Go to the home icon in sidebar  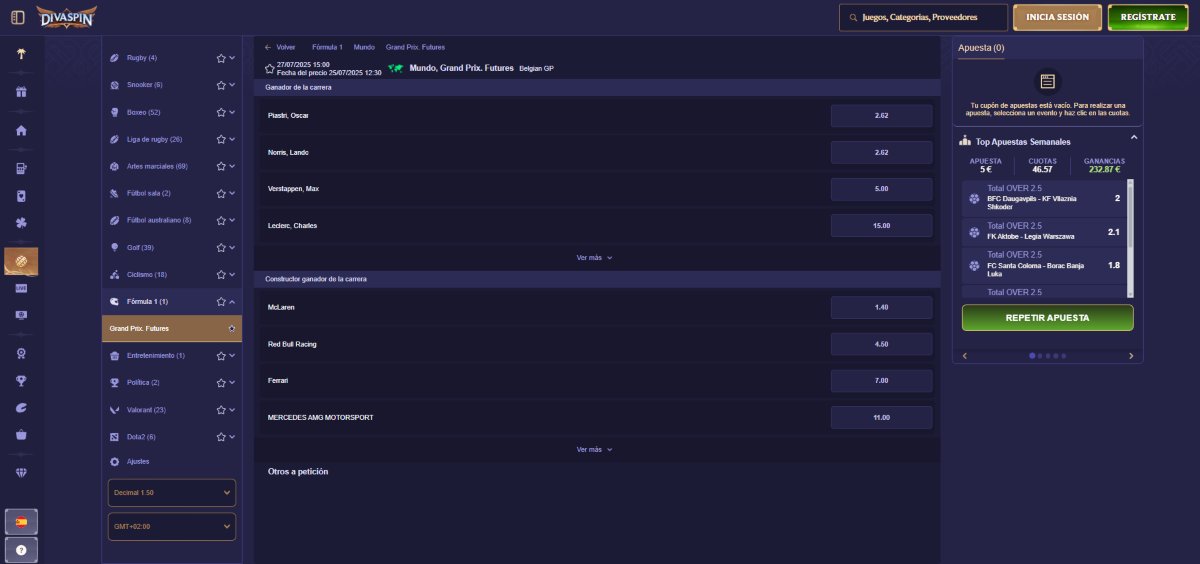coord(21,131)
